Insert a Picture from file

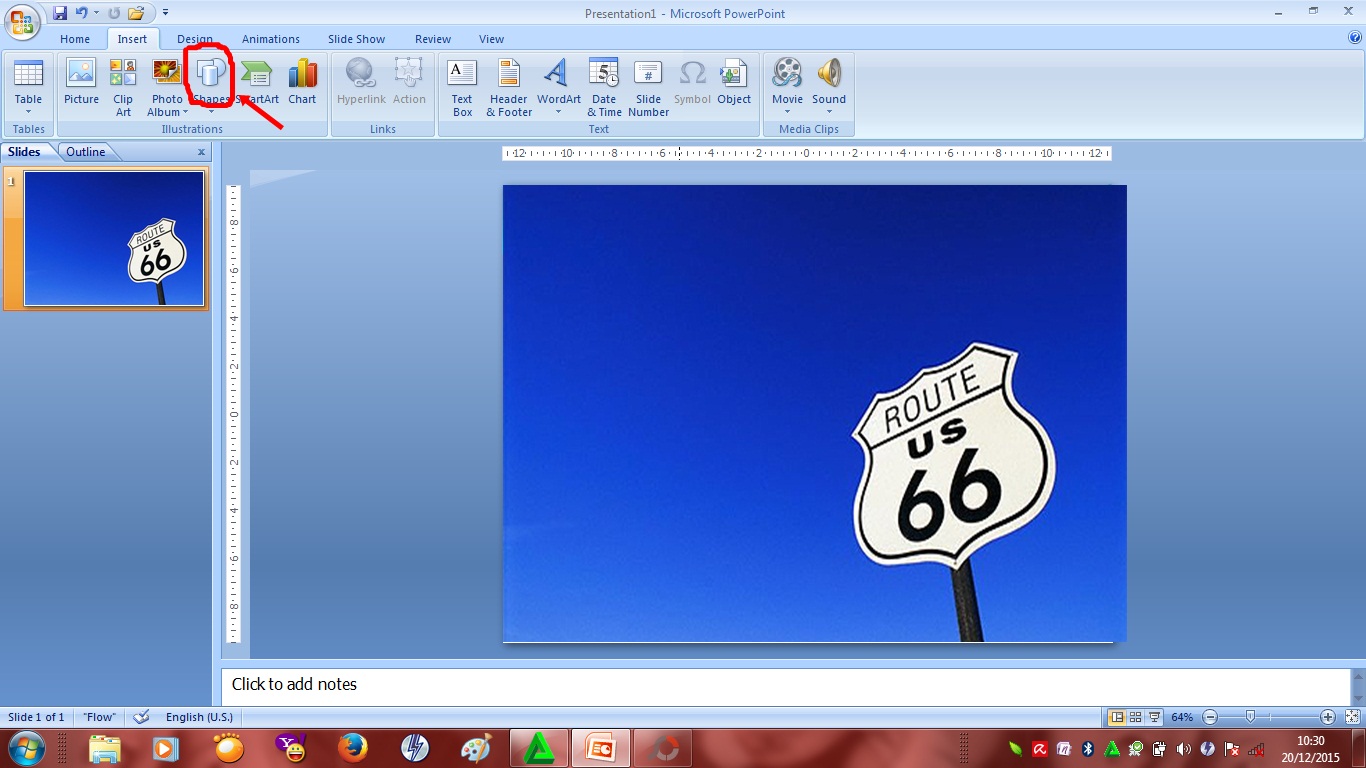(81, 83)
